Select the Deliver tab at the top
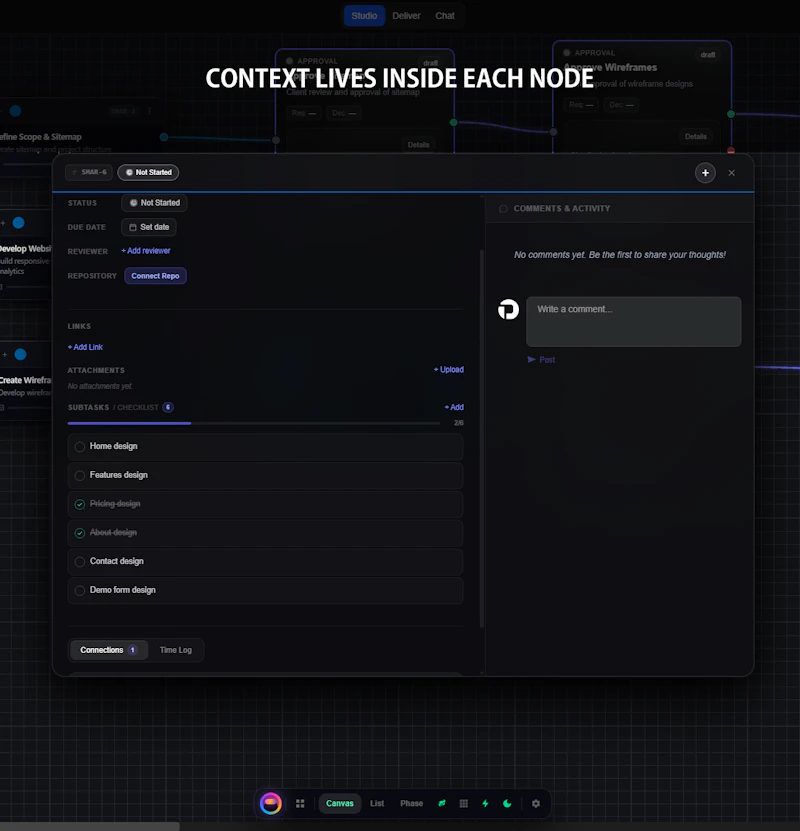 point(406,16)
